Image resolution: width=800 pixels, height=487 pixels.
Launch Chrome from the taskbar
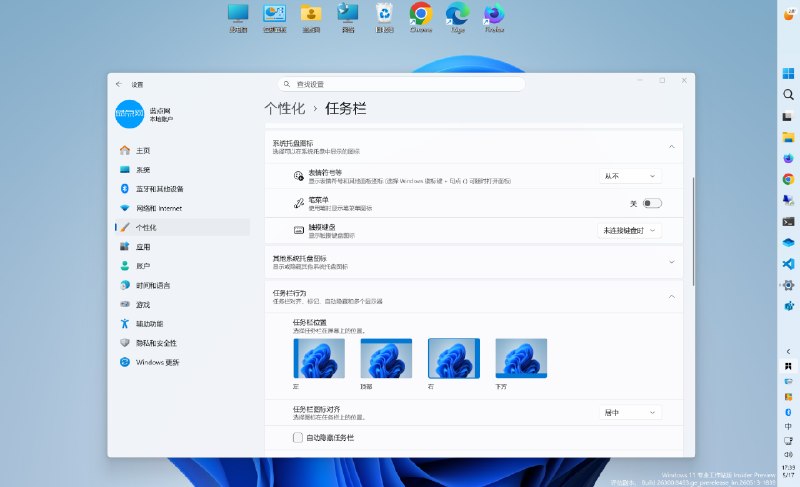coord(788,179)
